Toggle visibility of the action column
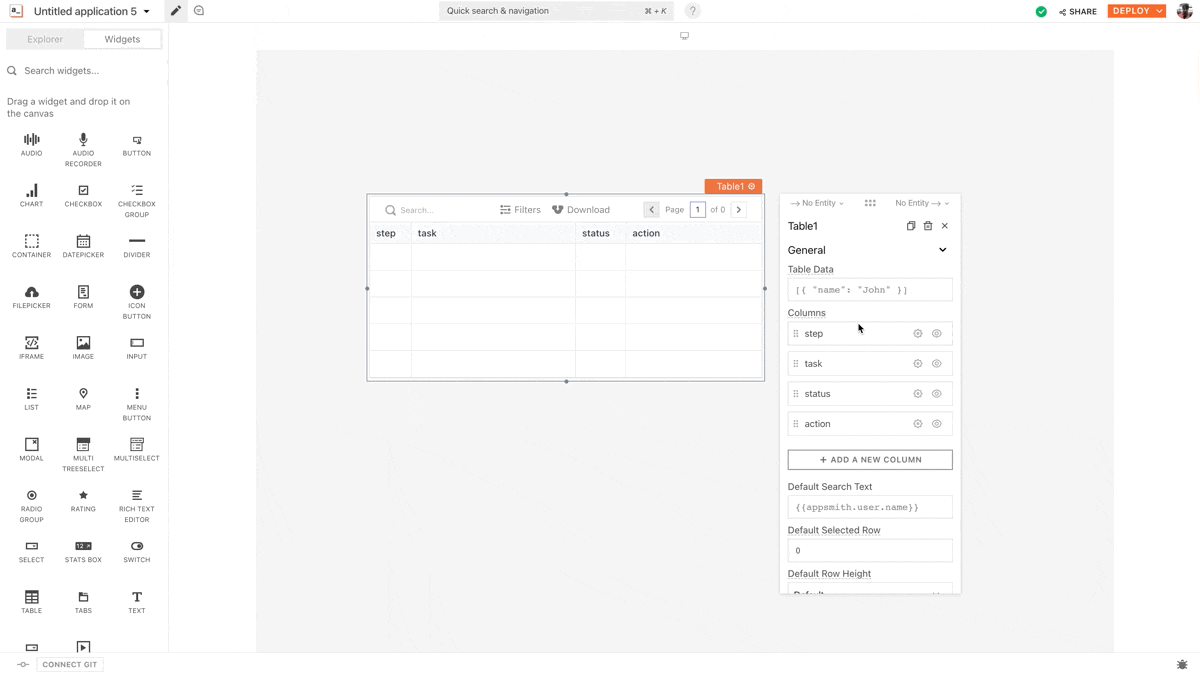The height and width of the screenshot is (676, 1200). click(937, 424)
